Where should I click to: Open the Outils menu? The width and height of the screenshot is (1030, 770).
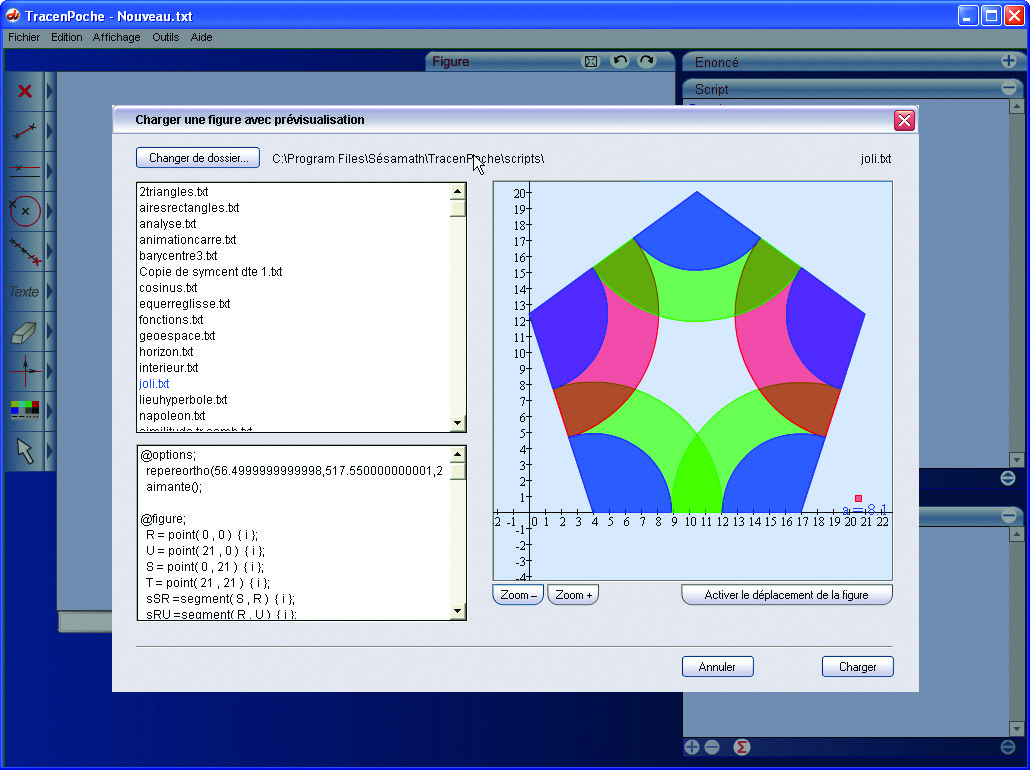(166, 37)
